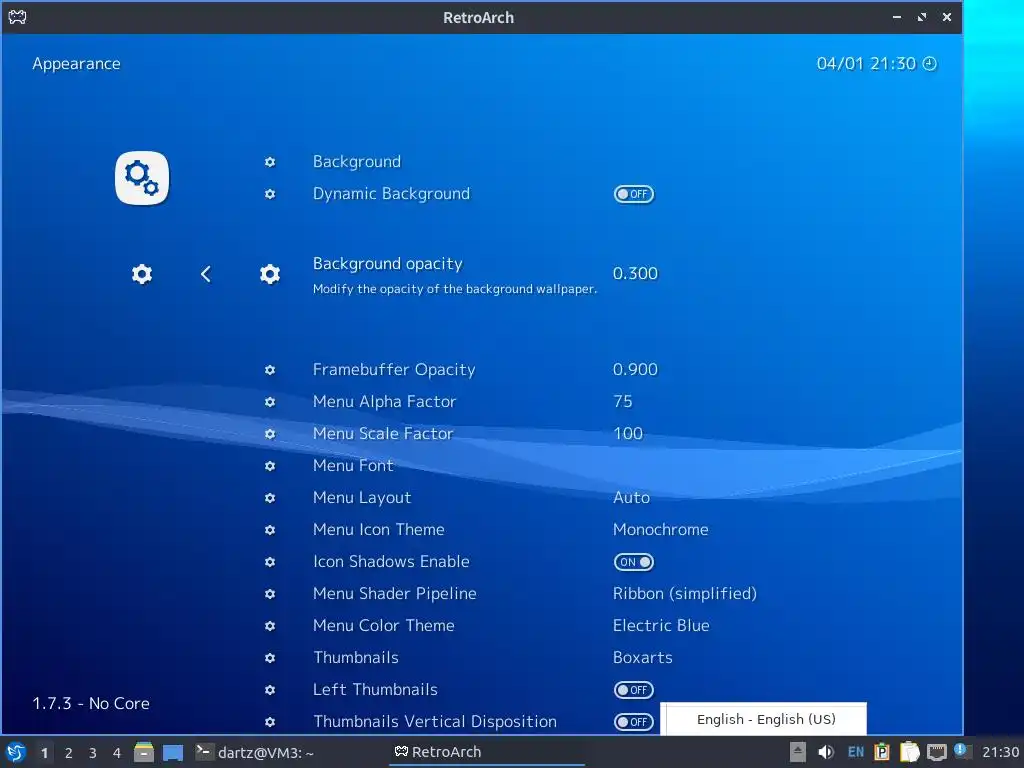Image resolution: width=1024 pixels, height=768 pixels.
Task: Click the left gear icon beside the back arrow
Action: 142,274
